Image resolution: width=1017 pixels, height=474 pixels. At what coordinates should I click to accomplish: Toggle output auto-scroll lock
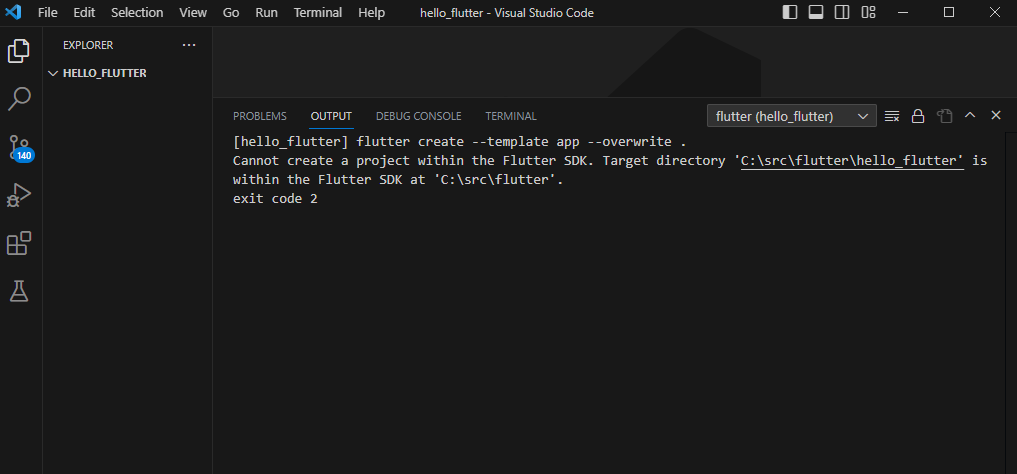pos(918,116)
